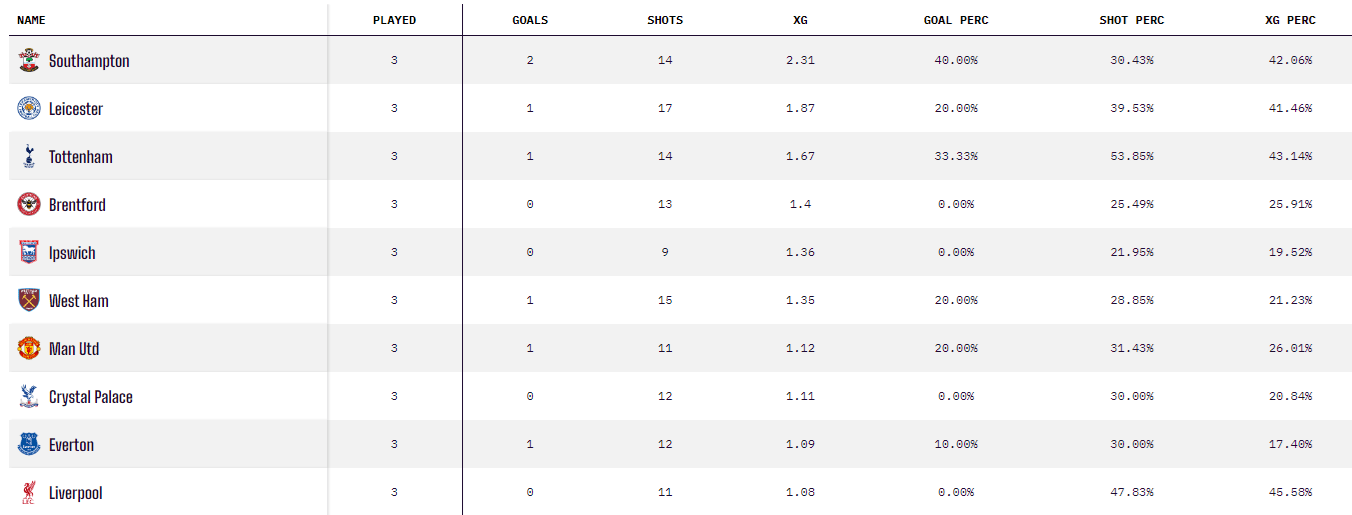Viewport: 1352px width, 515px height.
Task: Open the Liverpool team name link
Action: (76, 493)
